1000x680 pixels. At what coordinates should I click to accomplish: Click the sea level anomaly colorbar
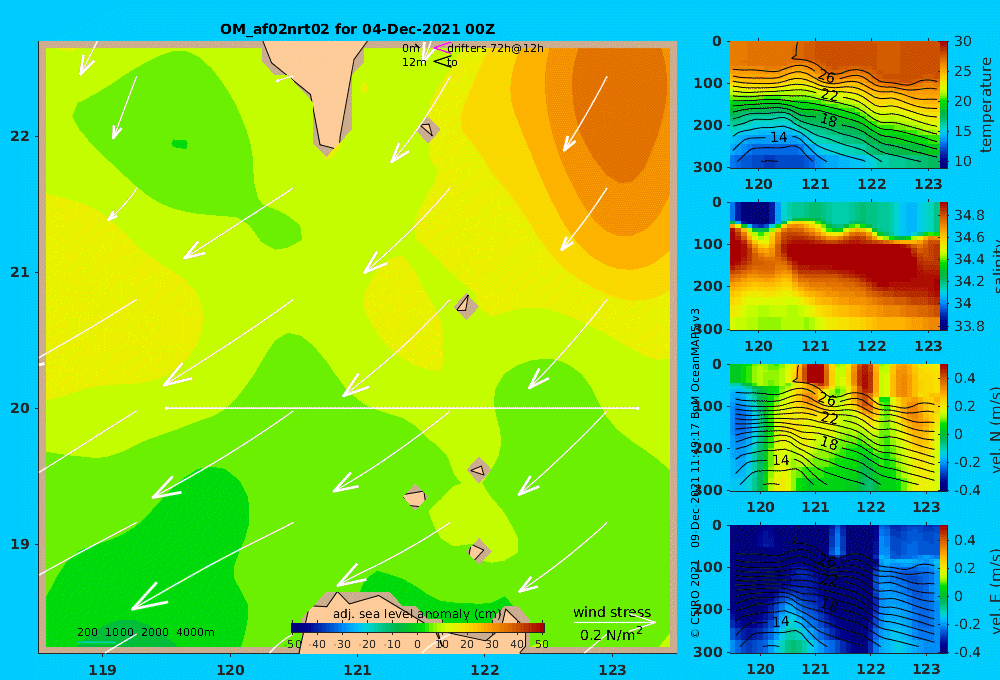tap(418, 628)
